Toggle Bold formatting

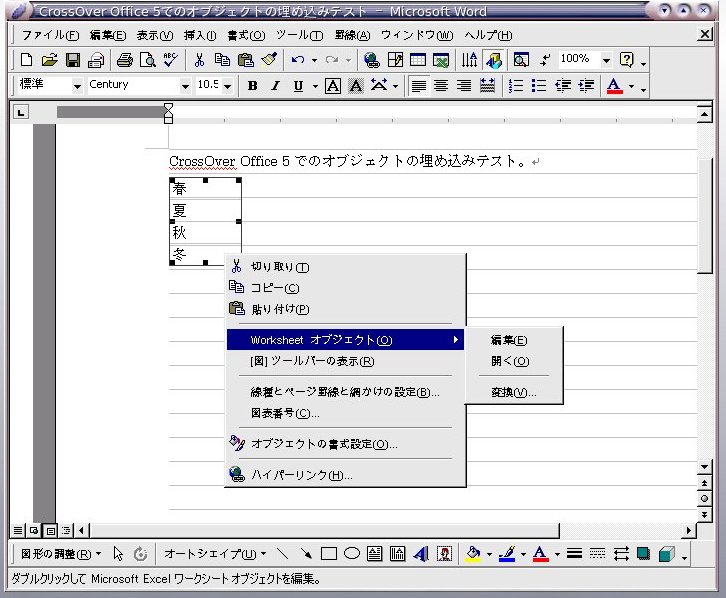tap(252, 86)
